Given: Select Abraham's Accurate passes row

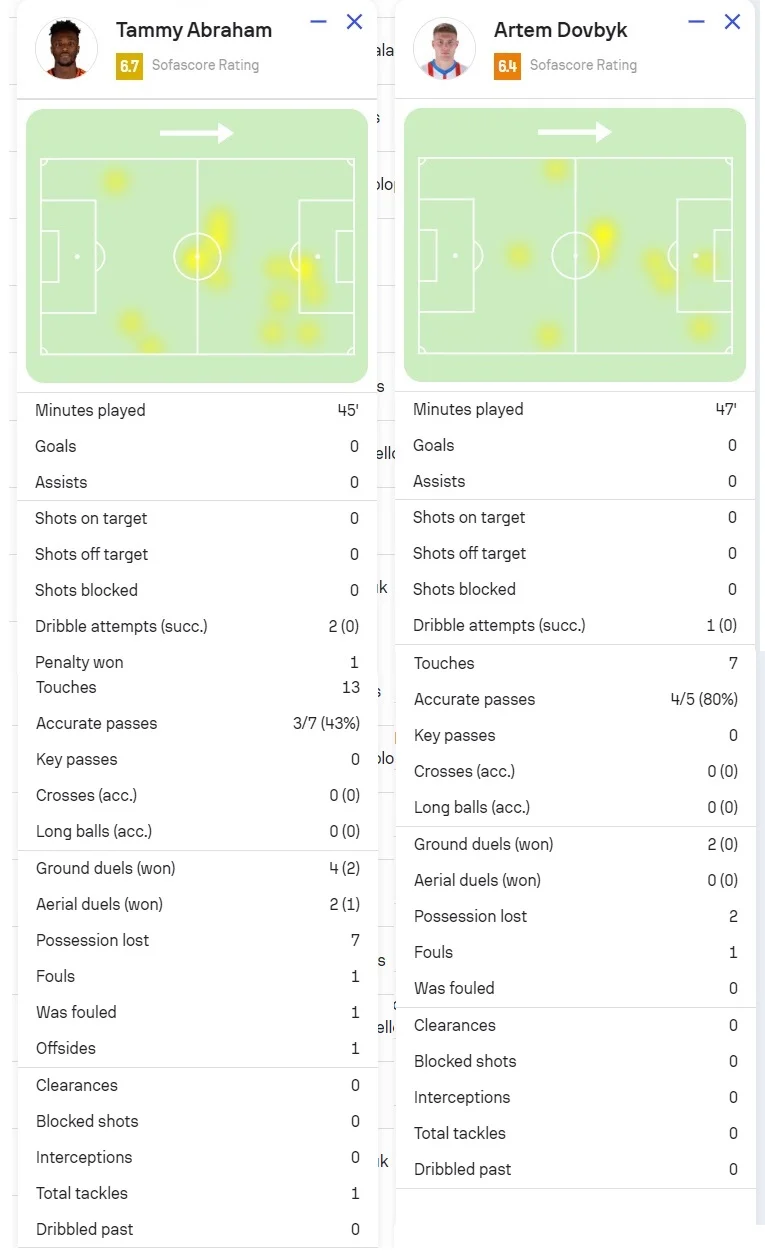Looking at the screenshot, I should pos(197,723).
